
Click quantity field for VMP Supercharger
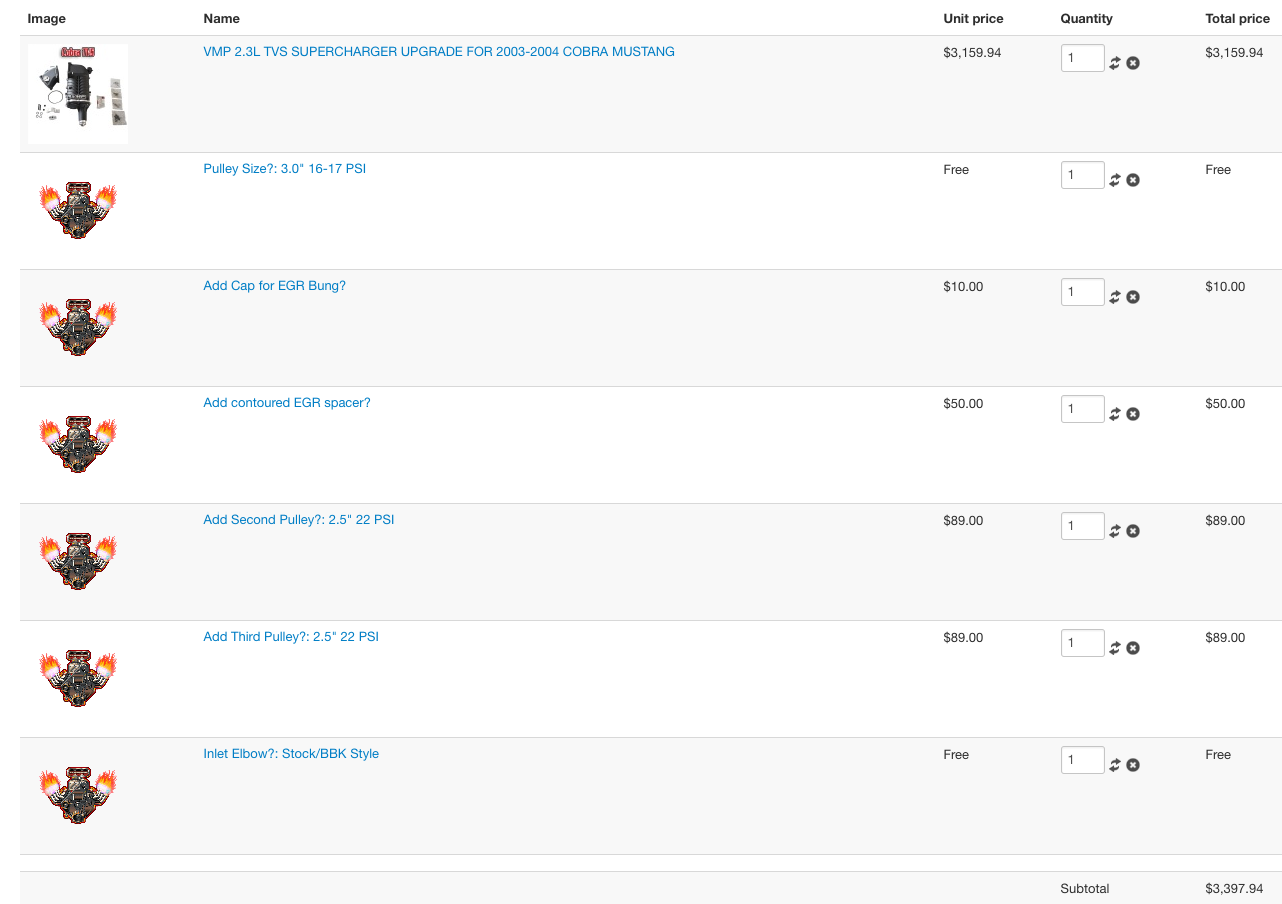(x=1082, y=59)
